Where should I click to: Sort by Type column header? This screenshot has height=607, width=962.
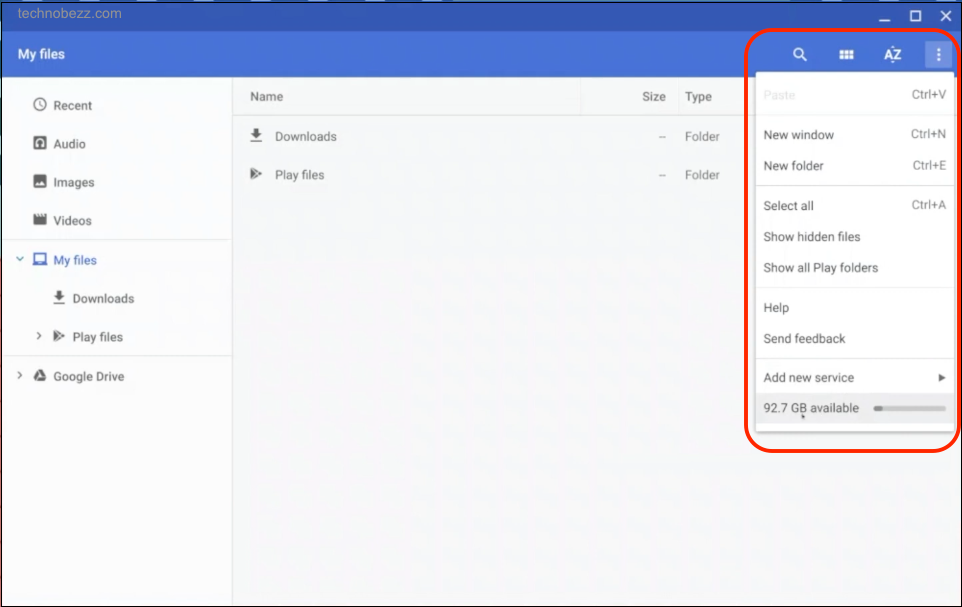tap(698, 96)
